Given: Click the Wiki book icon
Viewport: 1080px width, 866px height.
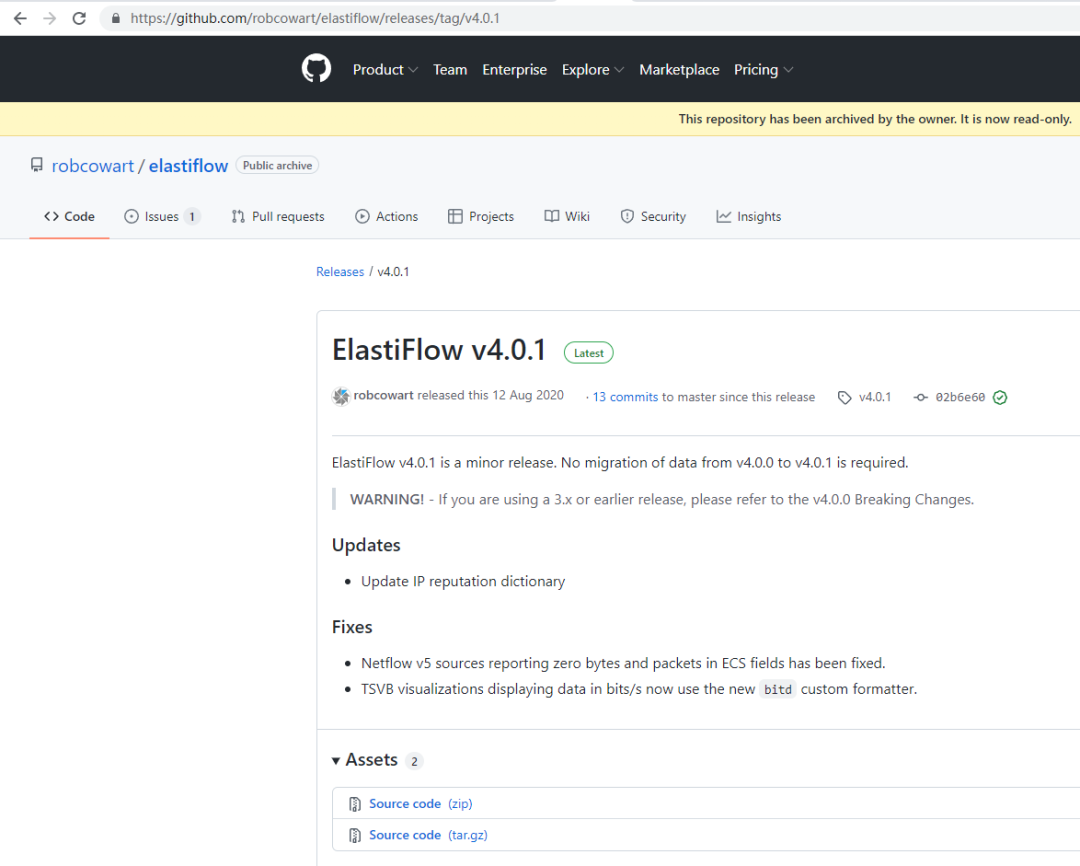Looking at the screenshot, I should (550, 216).
